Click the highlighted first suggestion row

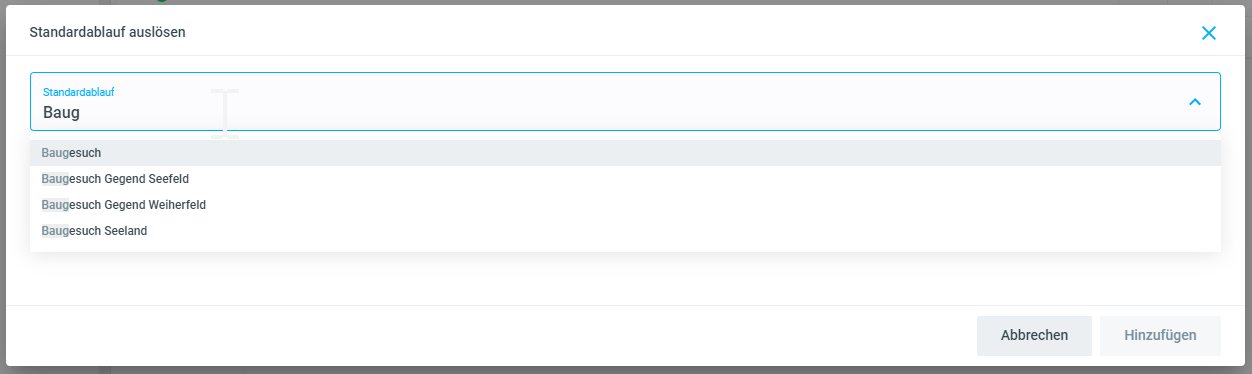(625, 153)
